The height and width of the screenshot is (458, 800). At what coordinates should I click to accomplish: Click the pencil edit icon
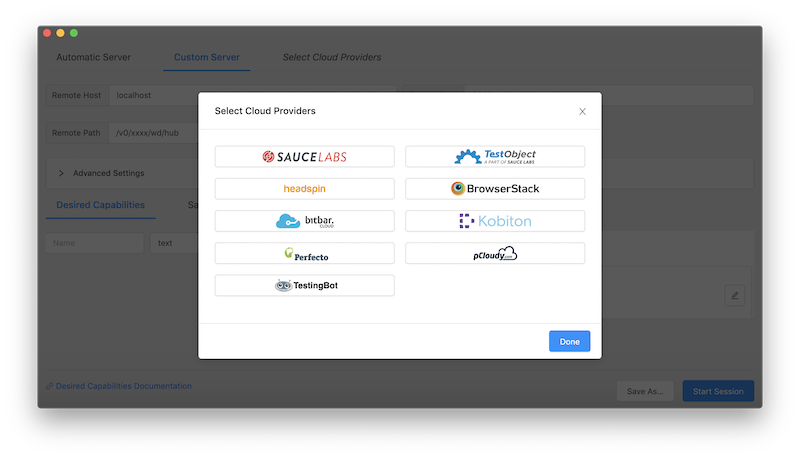coord(735,295)
